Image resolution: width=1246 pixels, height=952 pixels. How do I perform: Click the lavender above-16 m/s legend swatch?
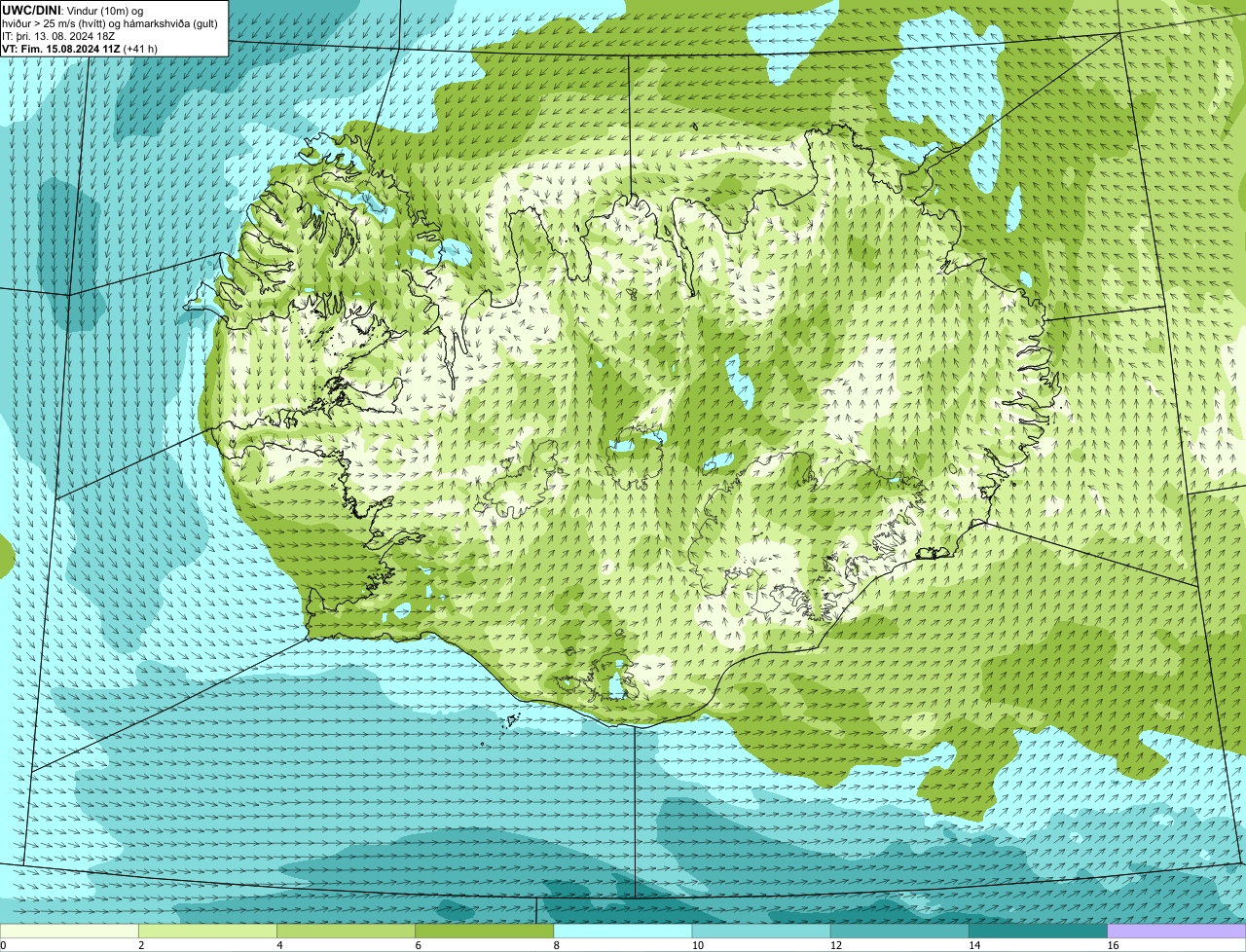point(1177,931)
